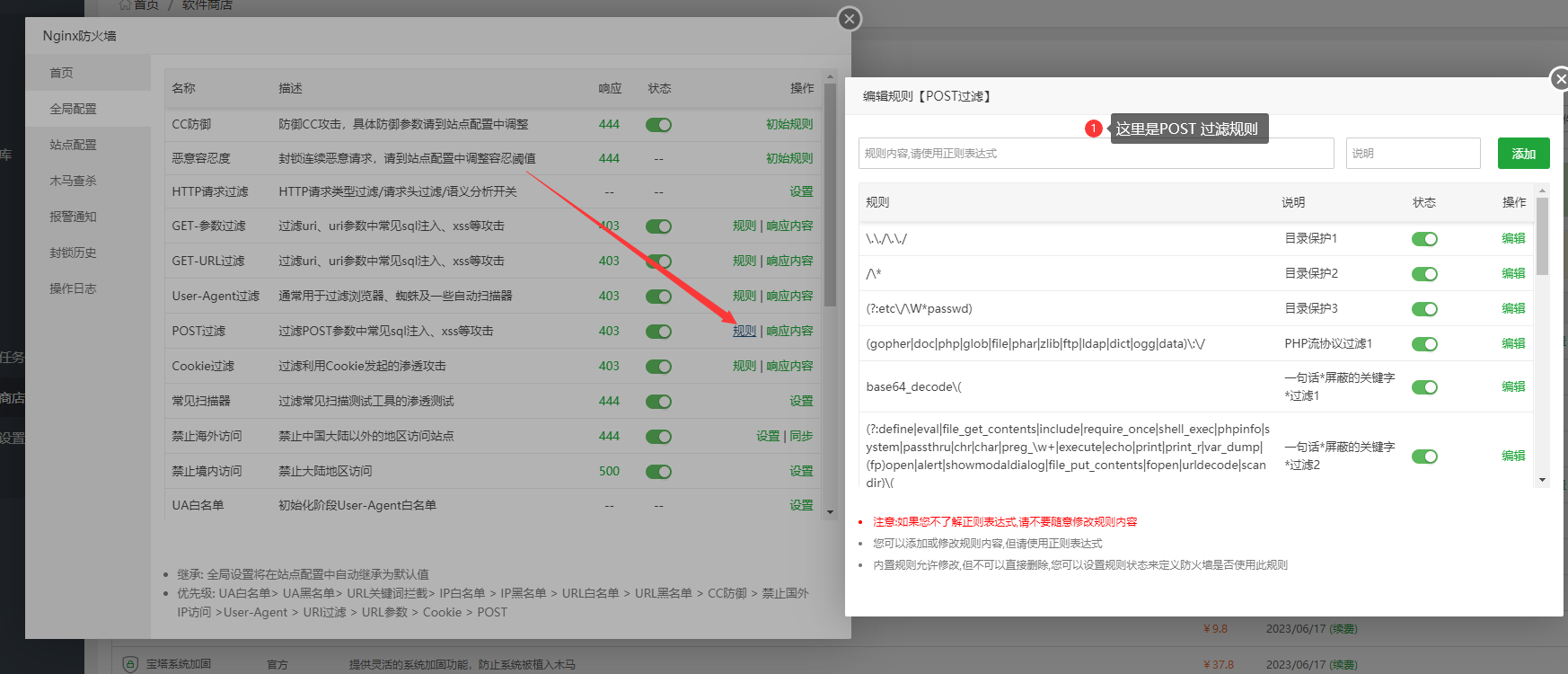Screen dimensions: 1568x674
Task: Click 编辑 for the PHP流协议过滤1 rule
Action: point(1513,343)
